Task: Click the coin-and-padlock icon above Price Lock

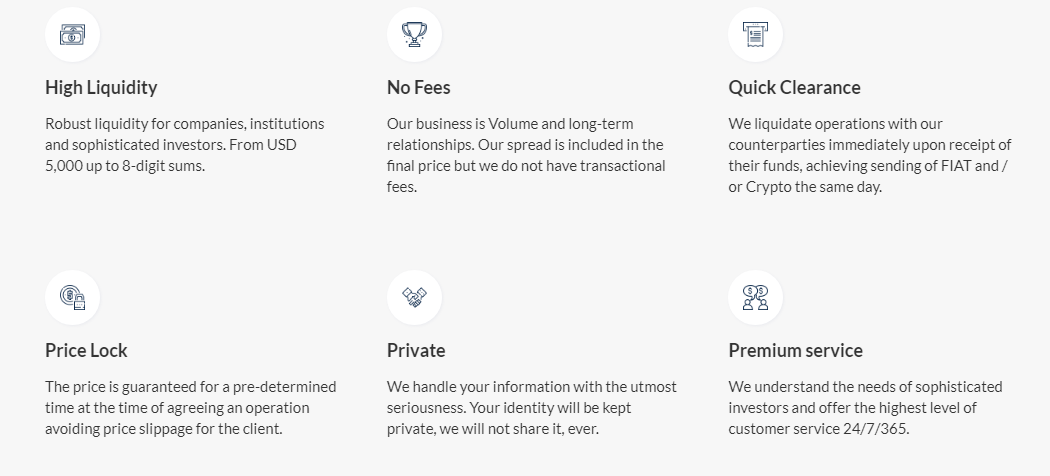Action: [72, 297]
